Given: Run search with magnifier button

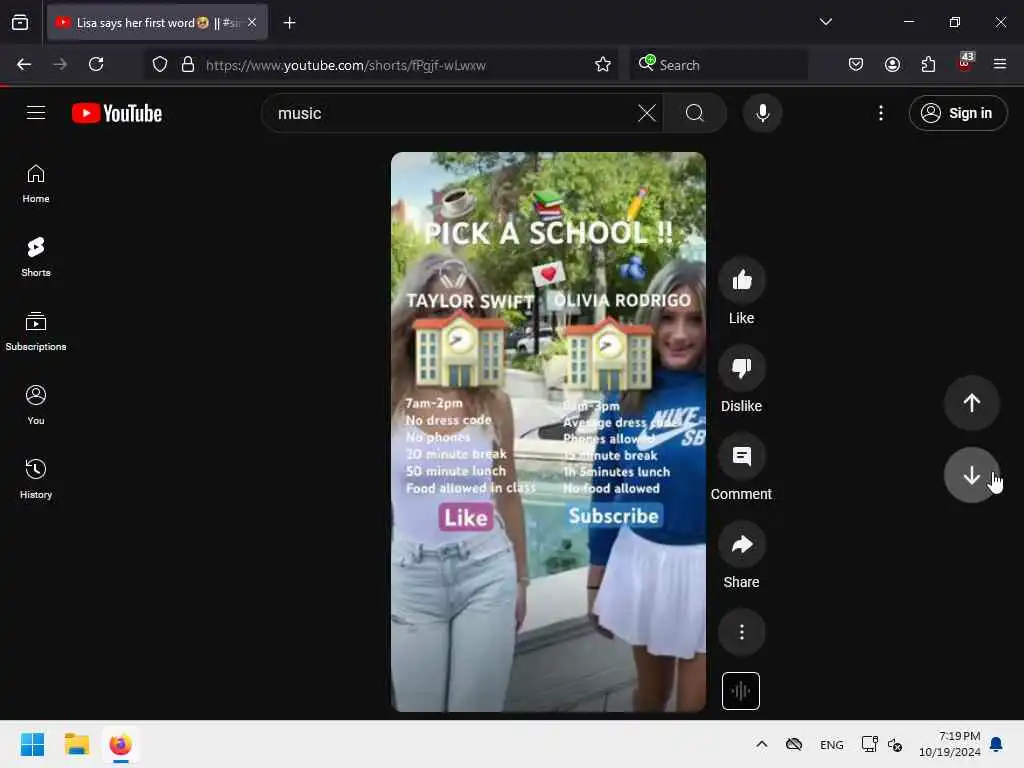Looking at the screenshot, I should (x=695, y=113).
